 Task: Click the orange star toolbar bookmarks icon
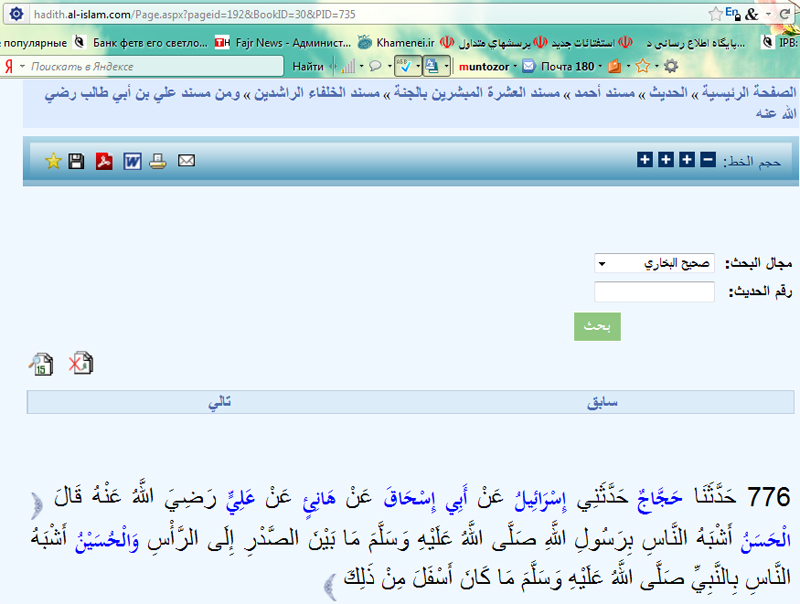(643, 66)
